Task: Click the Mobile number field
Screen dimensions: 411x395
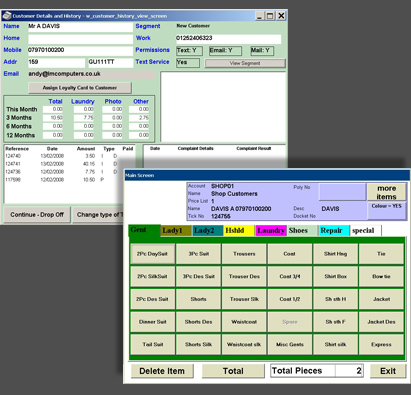Action: pos(80,50)
